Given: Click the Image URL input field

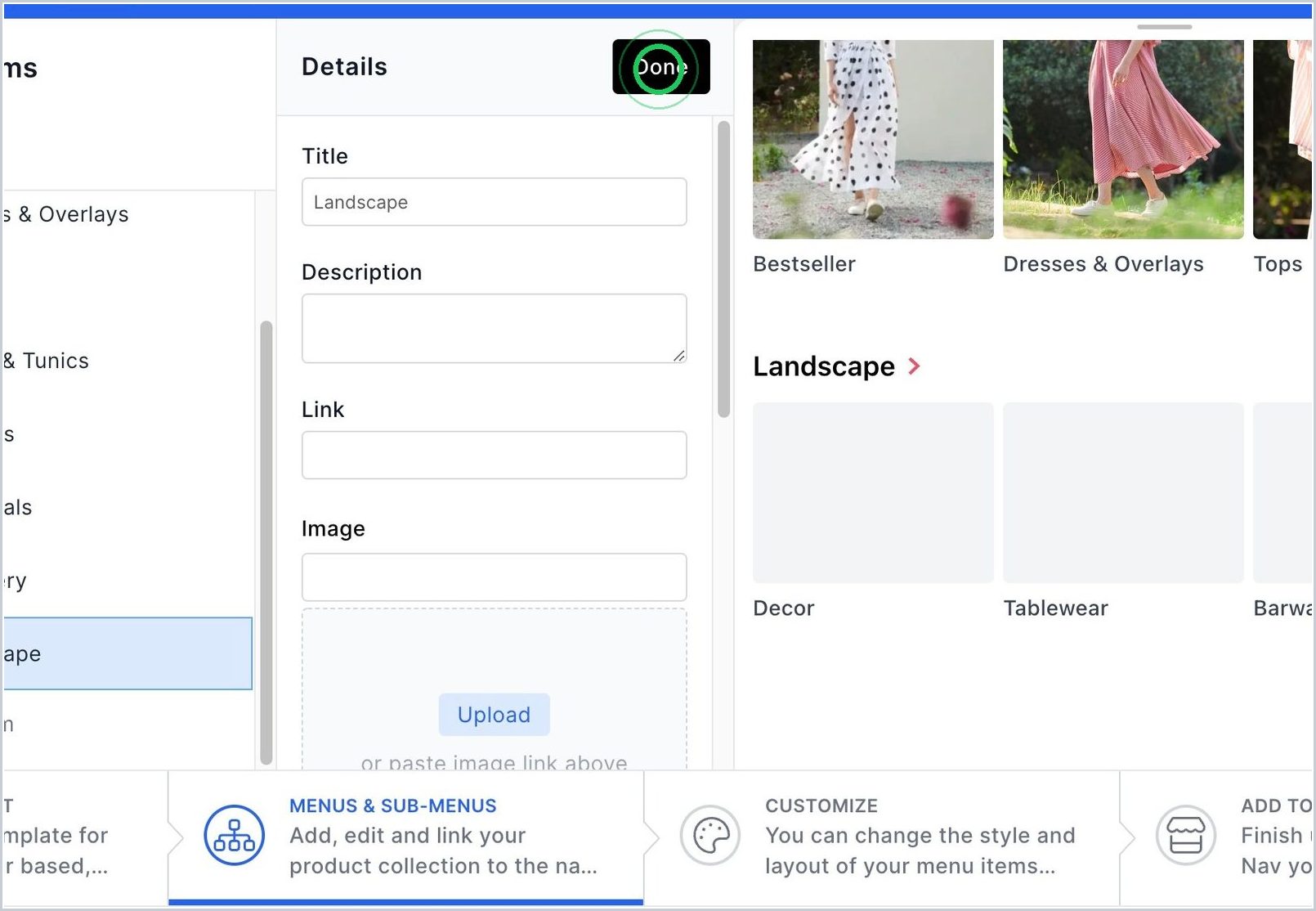Looking at the screenshot, I should (x=494, y=577).
